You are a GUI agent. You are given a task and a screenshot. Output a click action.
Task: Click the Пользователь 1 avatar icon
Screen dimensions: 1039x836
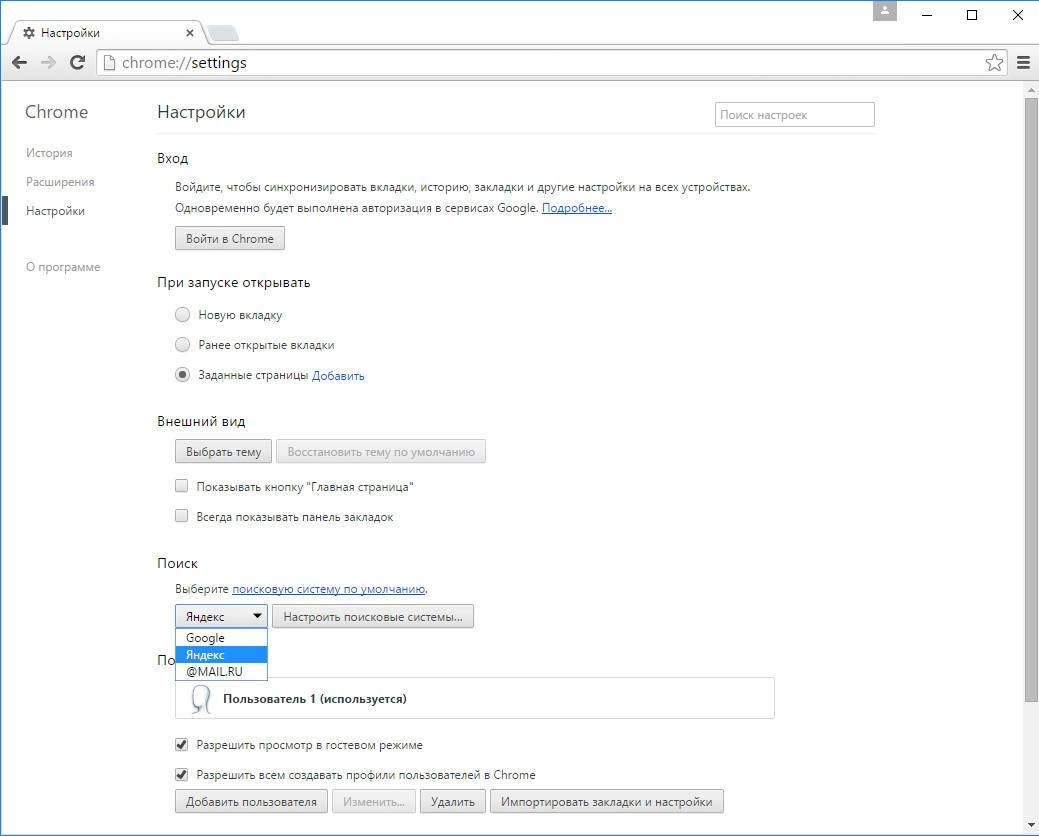click(x=201, y=699)
